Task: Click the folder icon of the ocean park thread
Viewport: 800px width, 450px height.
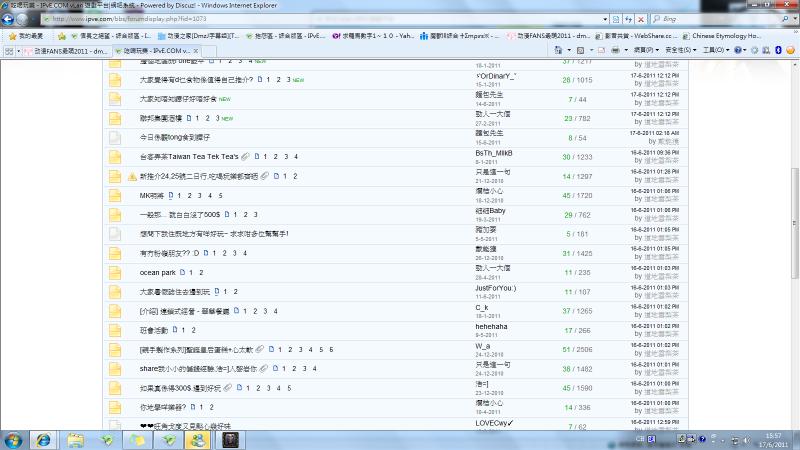Action: [115, 272]
